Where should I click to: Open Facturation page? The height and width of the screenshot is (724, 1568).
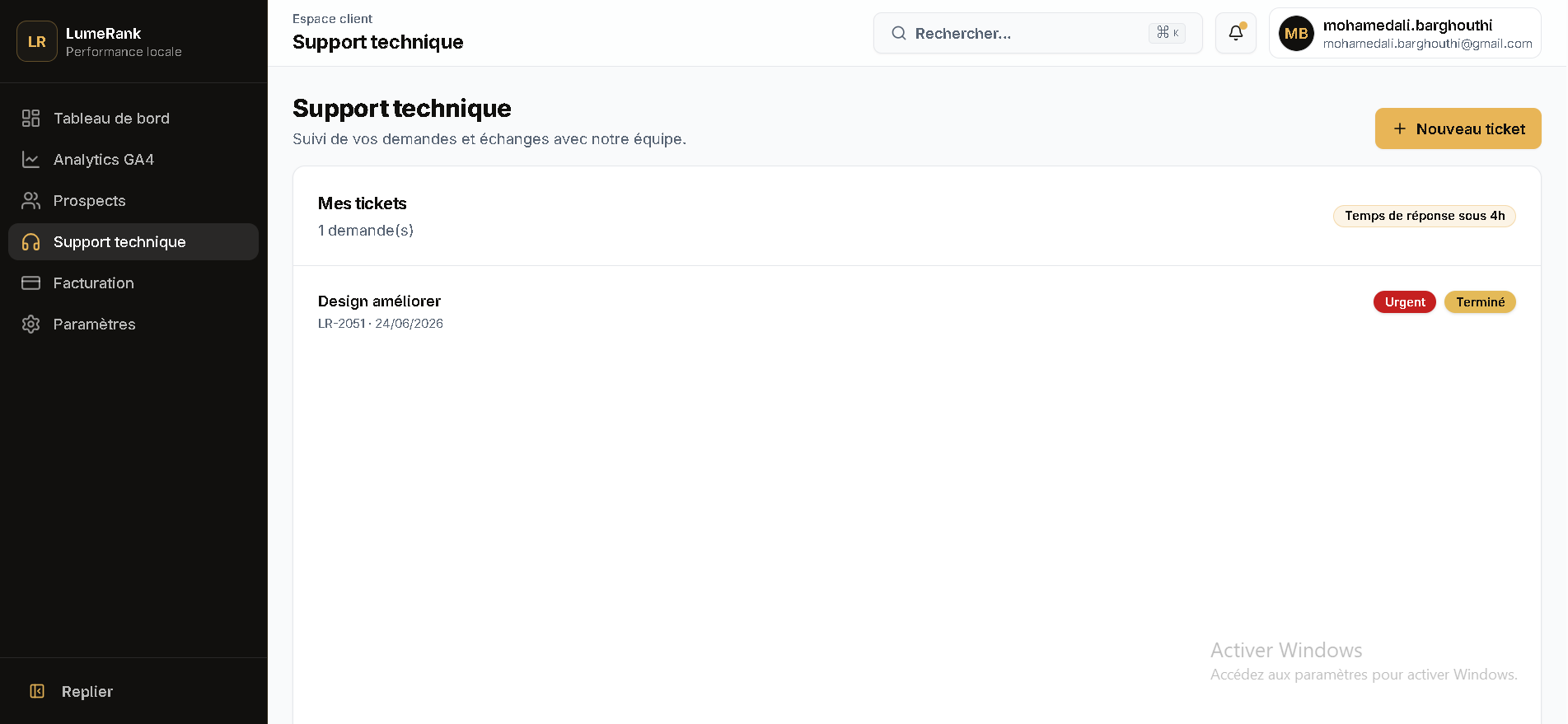[x=133, y=283]
